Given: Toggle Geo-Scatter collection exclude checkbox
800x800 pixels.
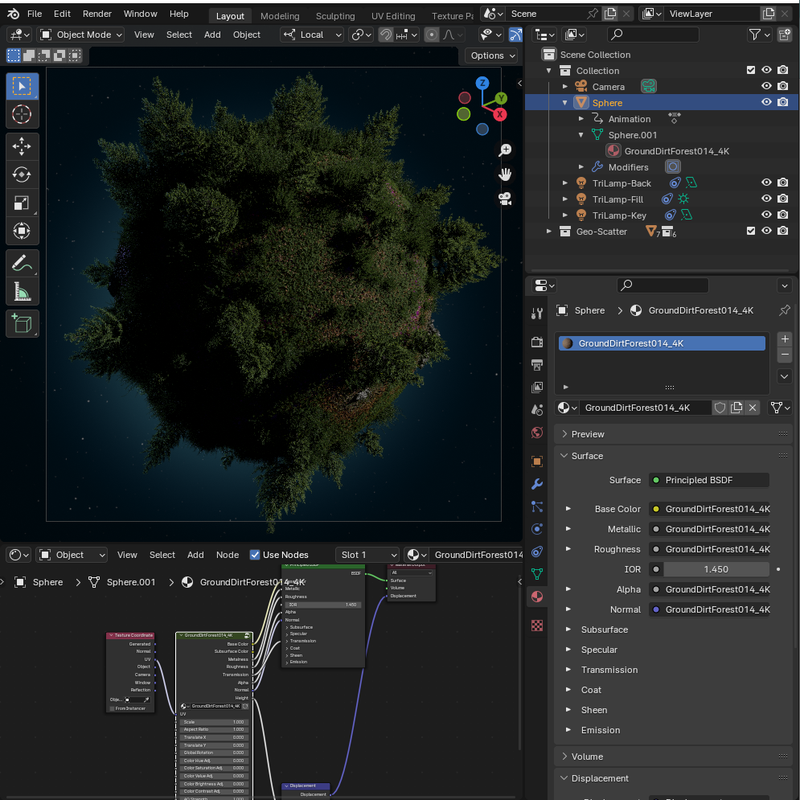Looking at the screenshot, I should click(751, 231).
